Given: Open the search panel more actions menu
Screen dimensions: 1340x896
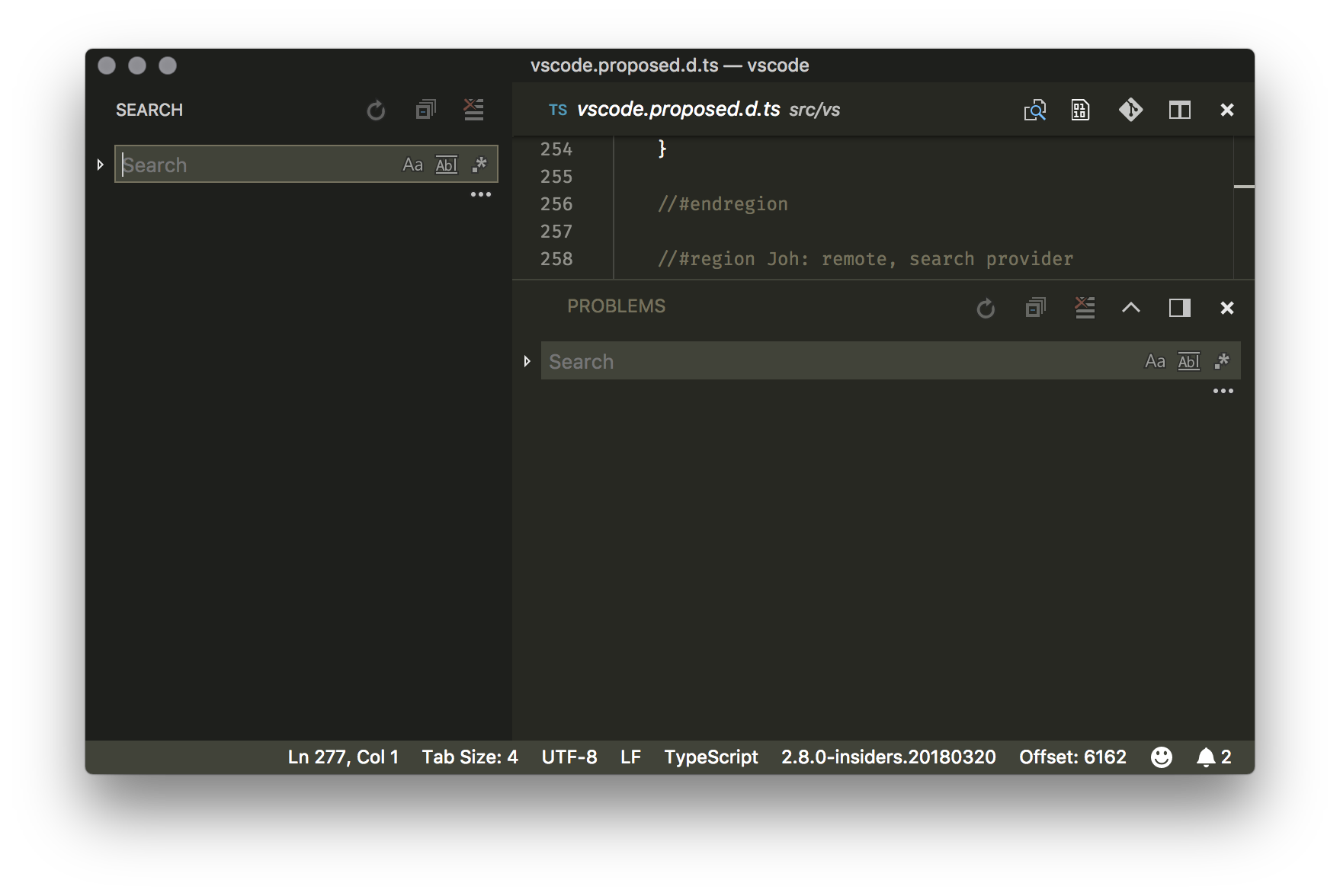Looking at the screenshot, I should pyautogui.click(x=481, y=194).
